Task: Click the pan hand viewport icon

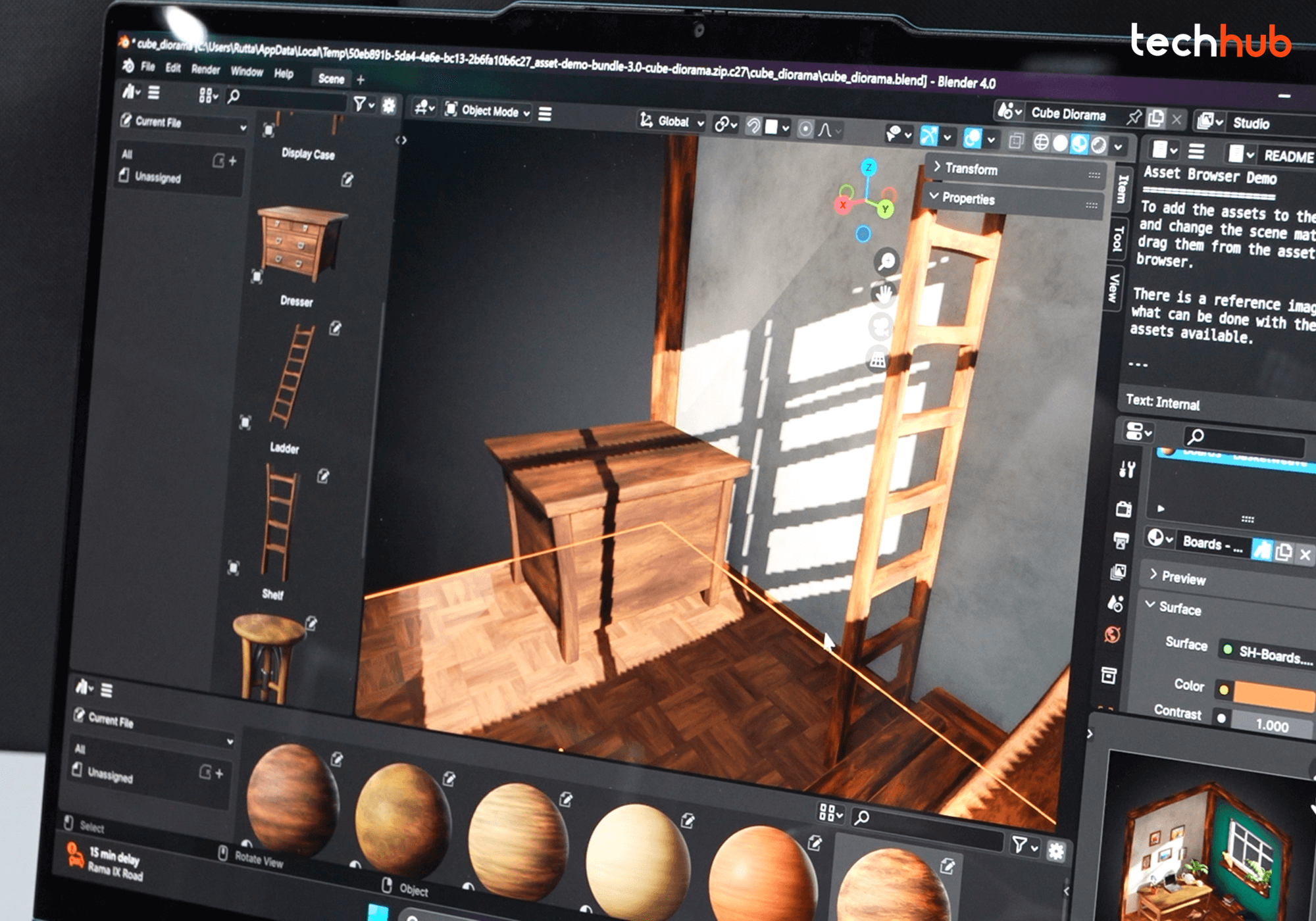Action: (x=883, y=293)
